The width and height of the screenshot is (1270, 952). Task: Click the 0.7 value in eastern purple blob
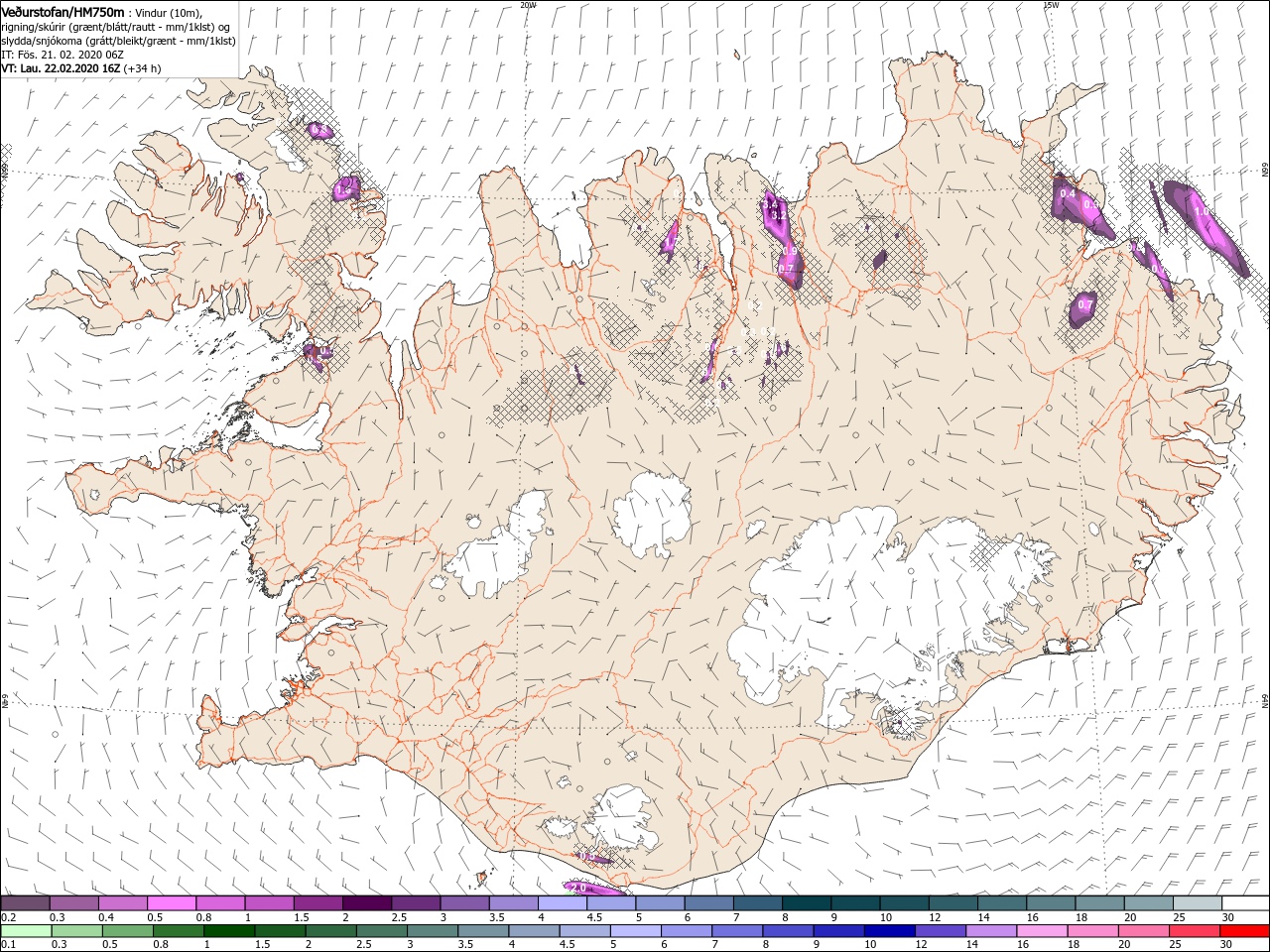(x=1085, y=305)
